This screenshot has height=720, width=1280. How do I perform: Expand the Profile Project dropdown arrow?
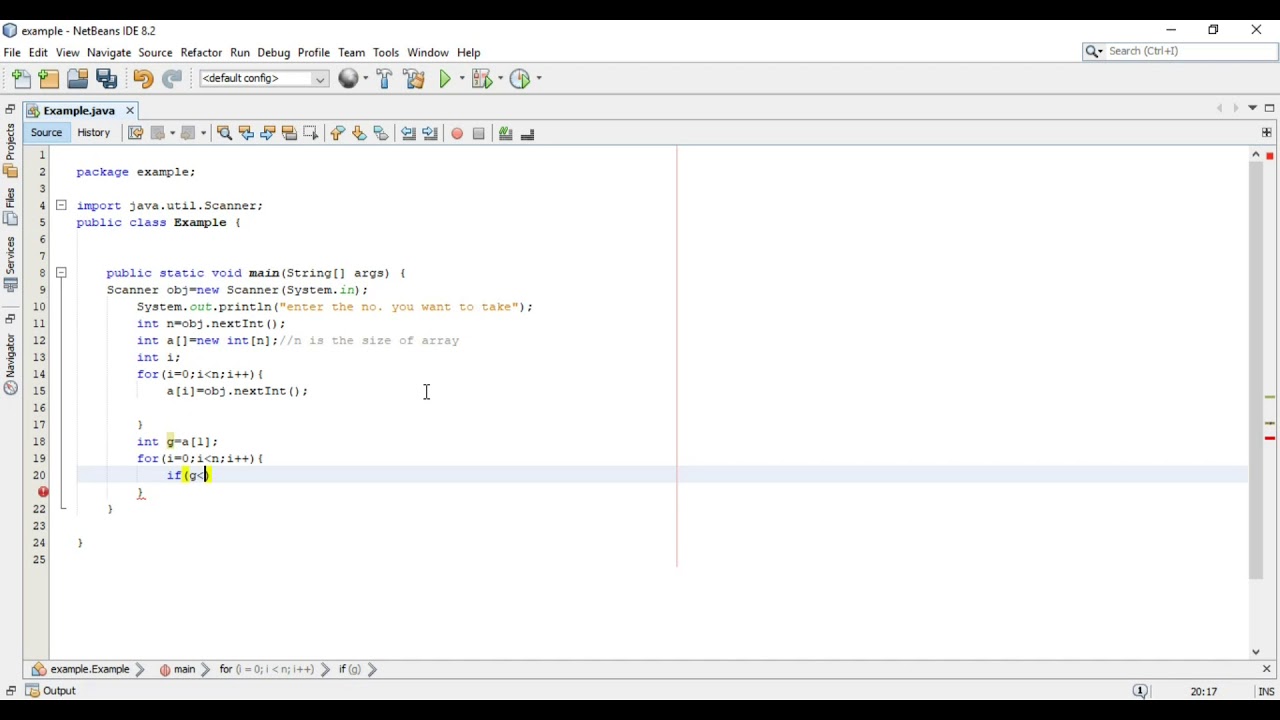point(538,78)
